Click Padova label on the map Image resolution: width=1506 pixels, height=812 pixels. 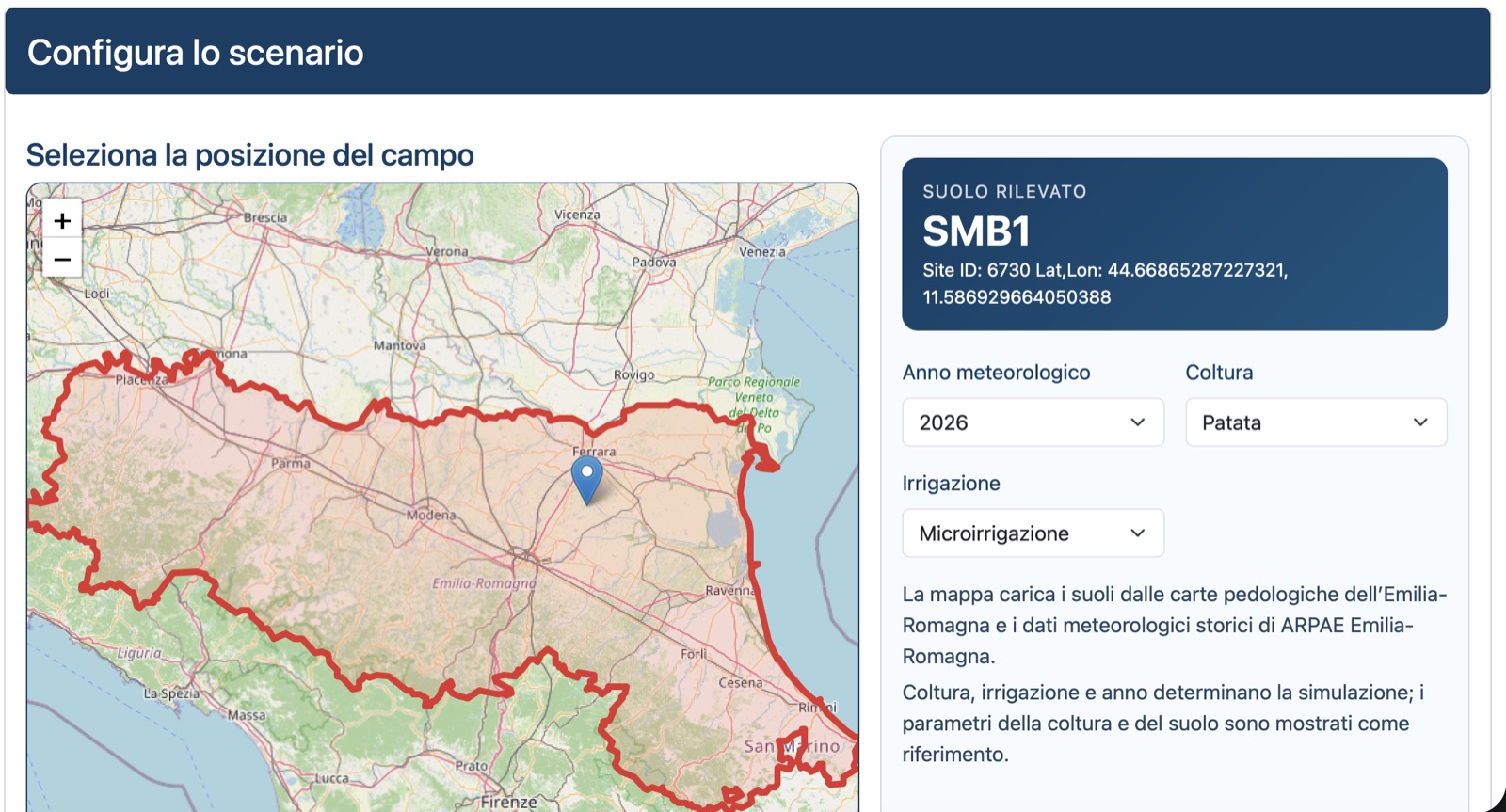654,263
